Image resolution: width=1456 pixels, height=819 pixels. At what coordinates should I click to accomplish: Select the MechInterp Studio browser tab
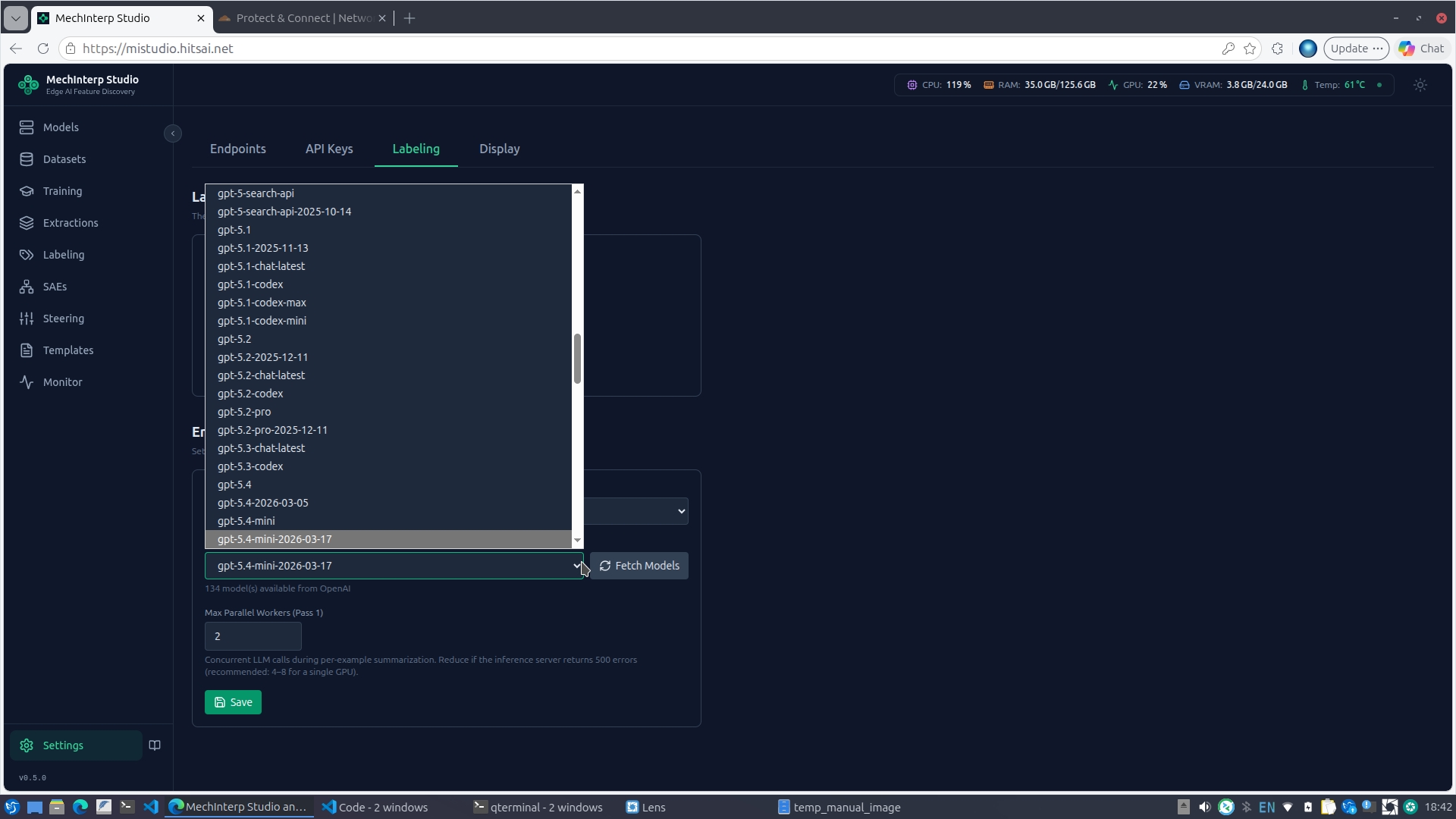click(x=121, y=18)
